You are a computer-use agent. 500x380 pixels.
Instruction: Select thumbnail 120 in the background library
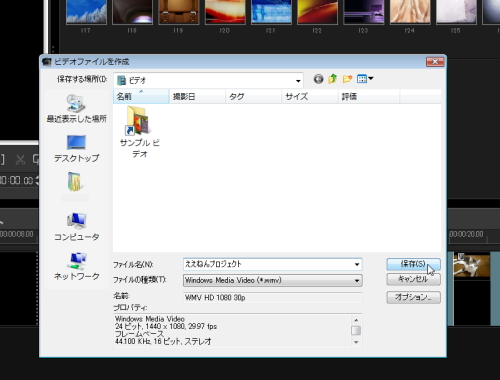pos(225,12)
